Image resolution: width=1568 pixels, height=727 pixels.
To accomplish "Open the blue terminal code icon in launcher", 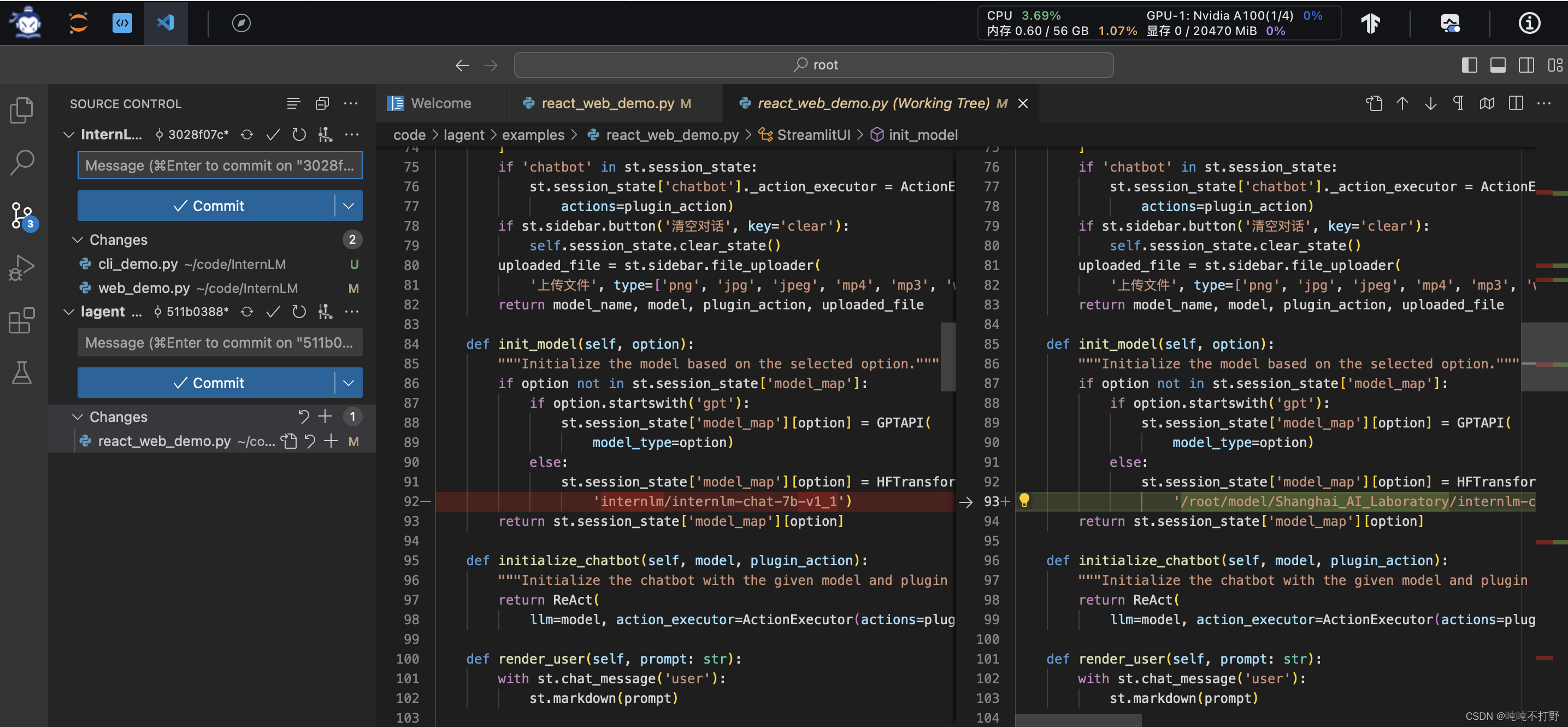I will click(x=122, y=23).
